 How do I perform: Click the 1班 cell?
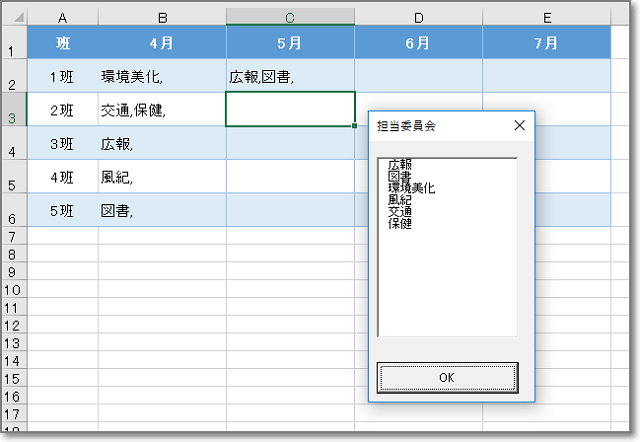pos(62,76)
